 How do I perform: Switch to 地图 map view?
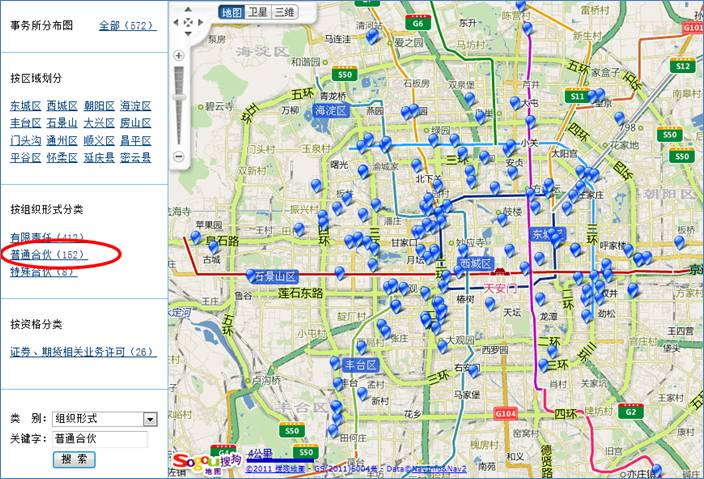pyautogui.click(x=232, y=13)
